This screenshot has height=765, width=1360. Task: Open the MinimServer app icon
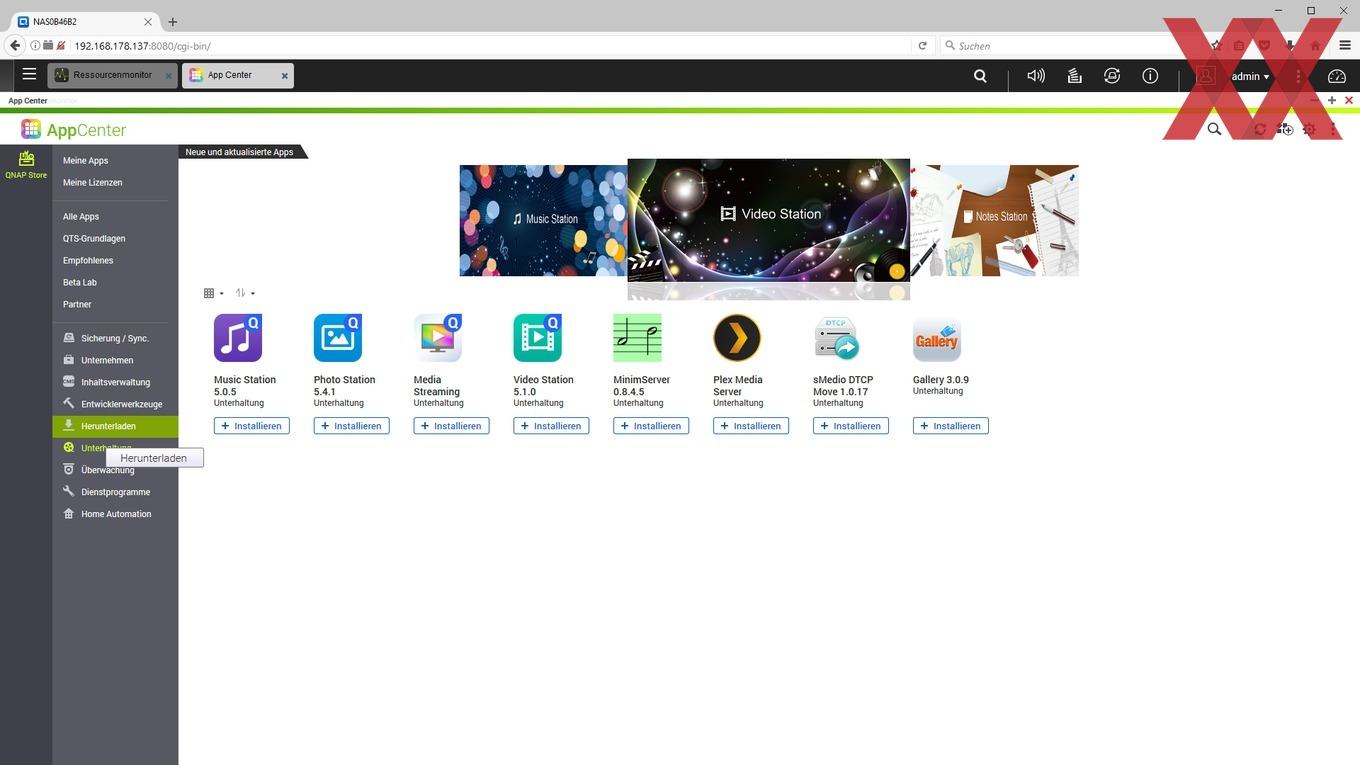638,338
